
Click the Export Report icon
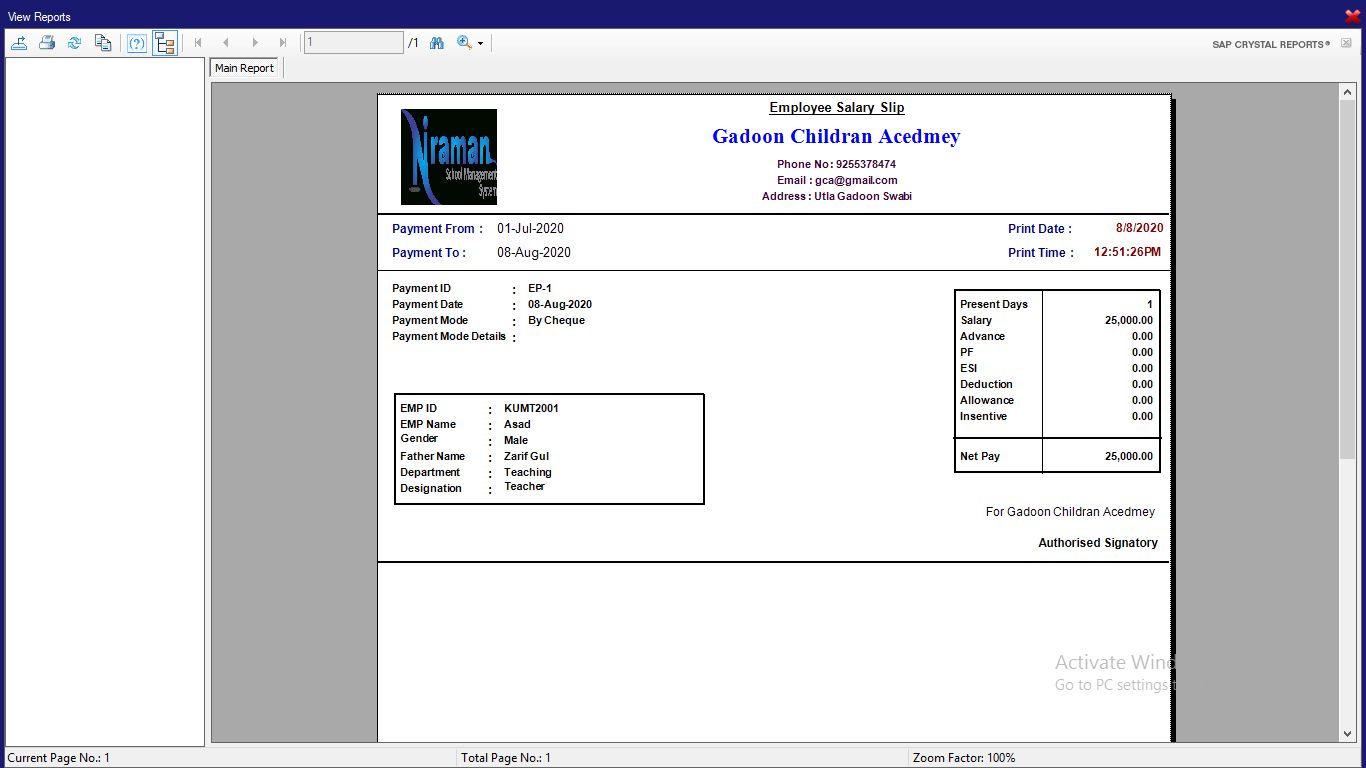[x=19, y=43]
